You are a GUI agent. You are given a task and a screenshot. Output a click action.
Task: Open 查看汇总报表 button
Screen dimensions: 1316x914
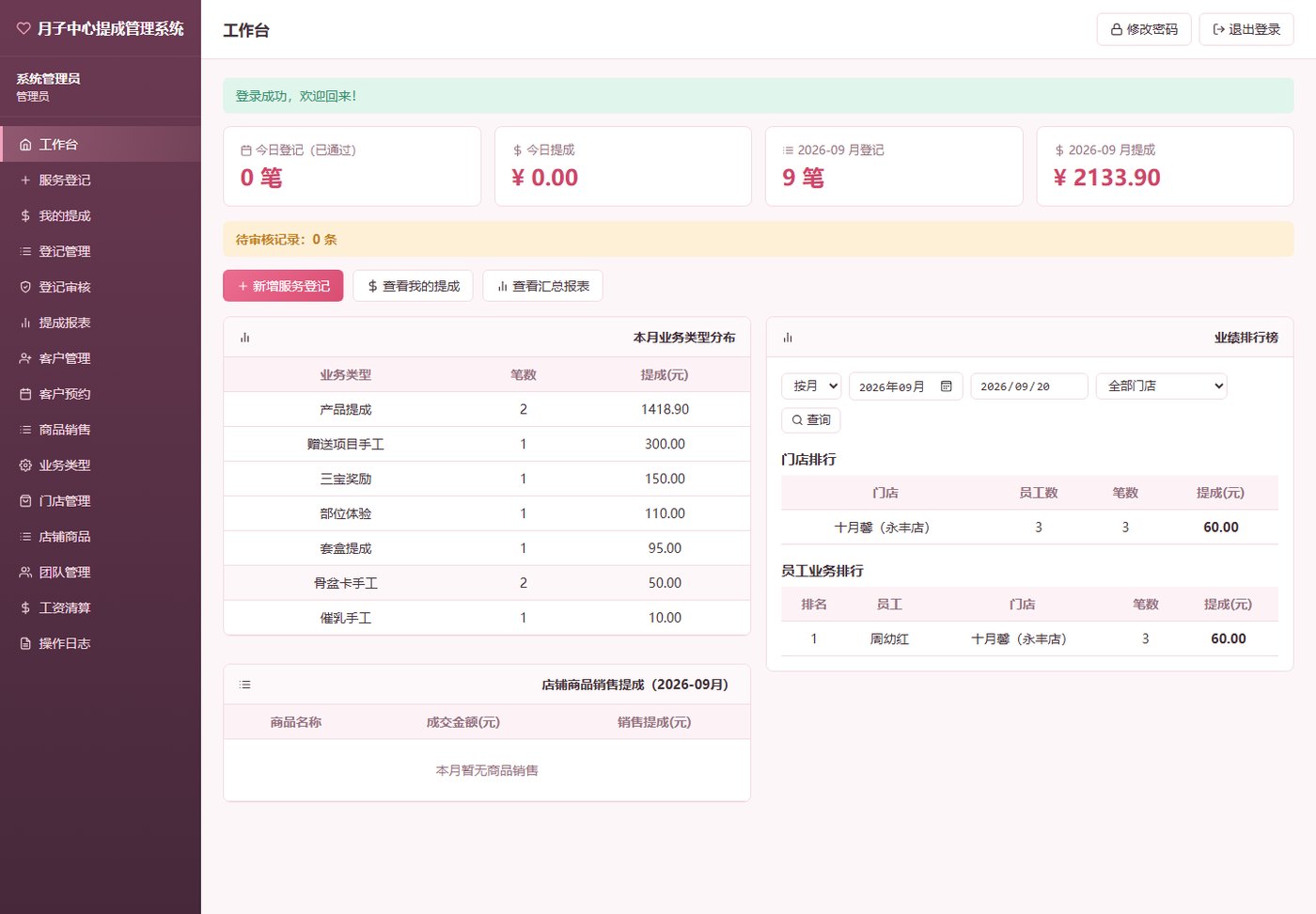[x=542, y=286]
